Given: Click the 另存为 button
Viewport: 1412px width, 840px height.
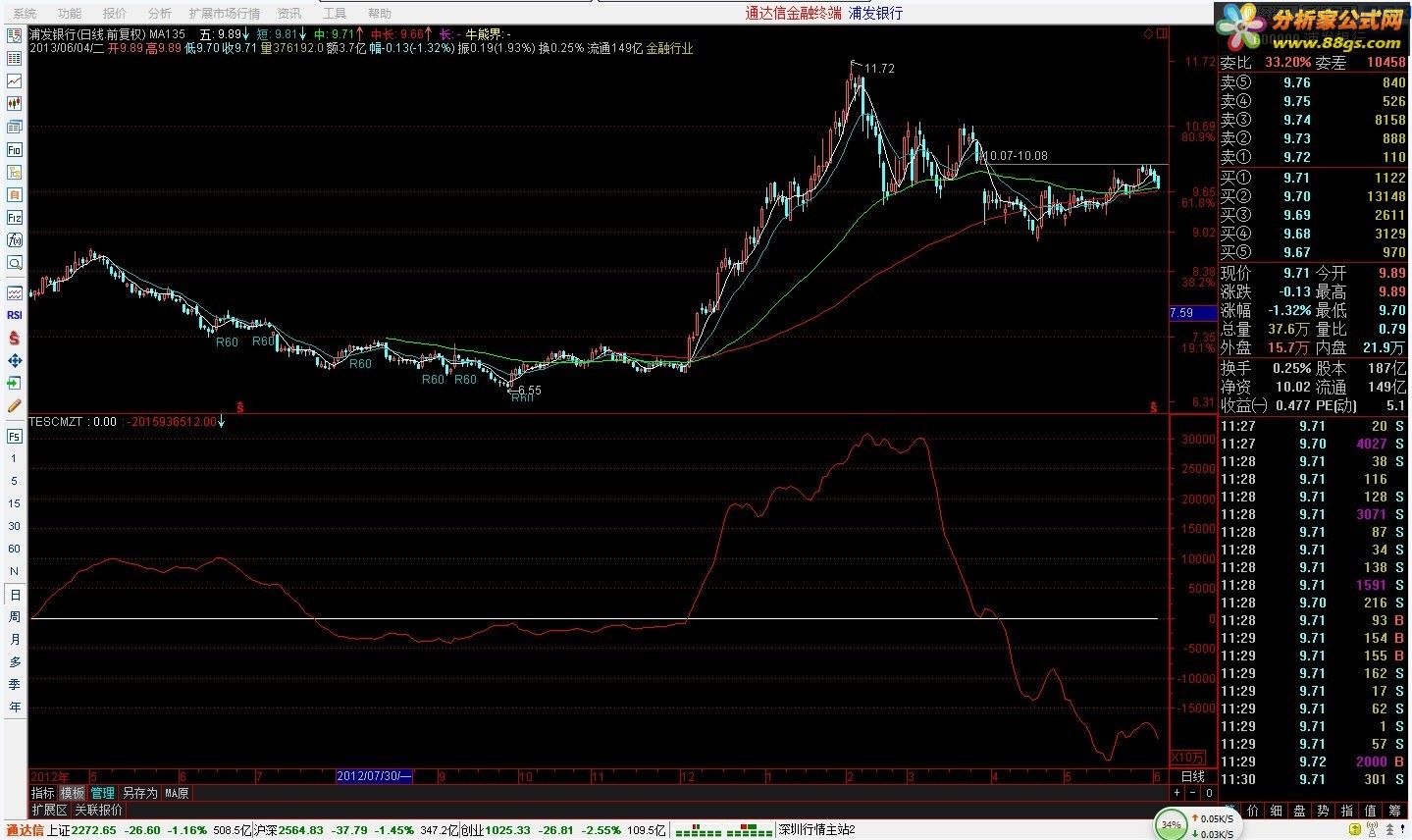Looking at the screenshot, I should click(x=140, y=793).
